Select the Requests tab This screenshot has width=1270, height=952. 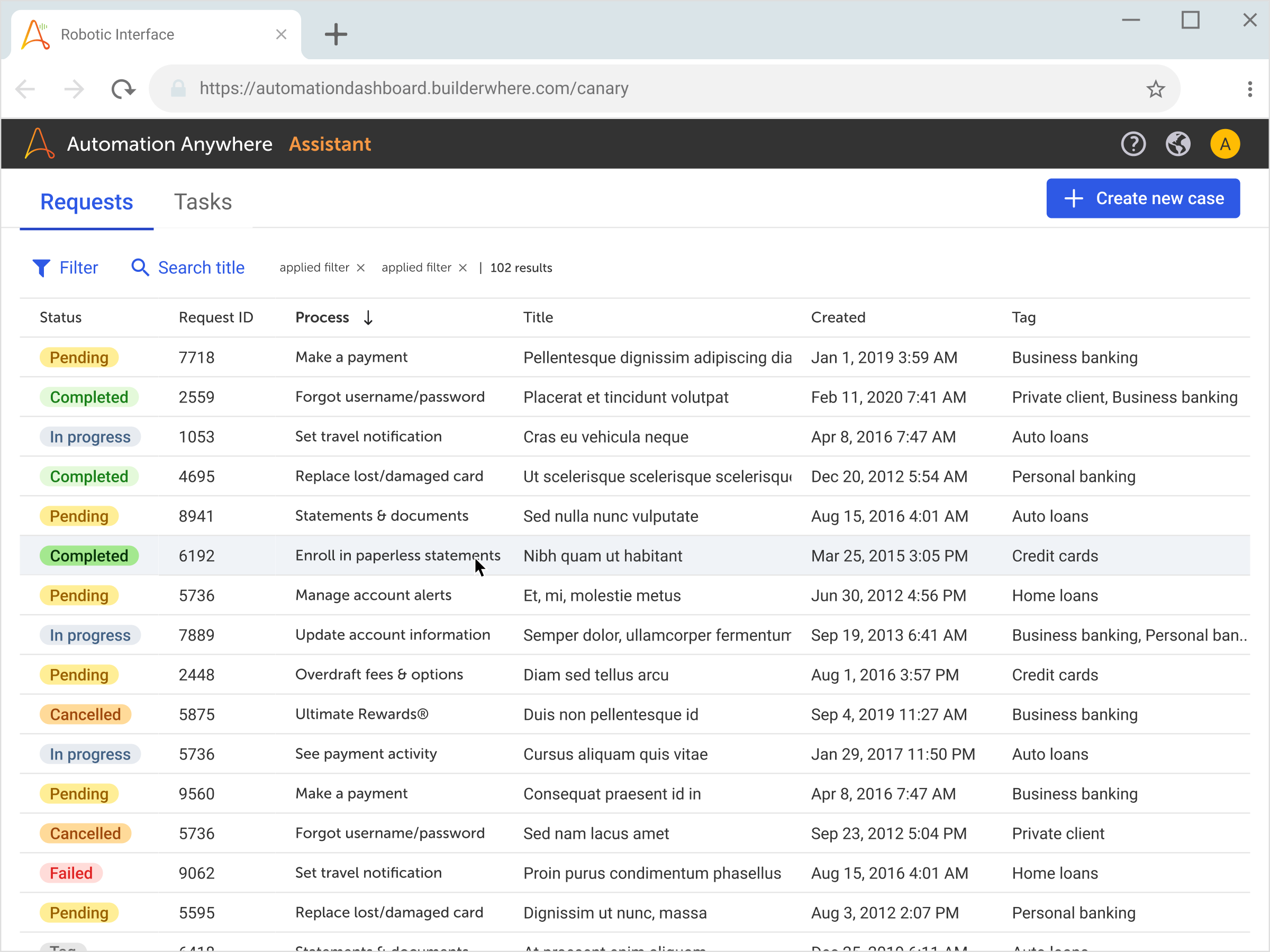pyautogui.click(x=87, y=202)
